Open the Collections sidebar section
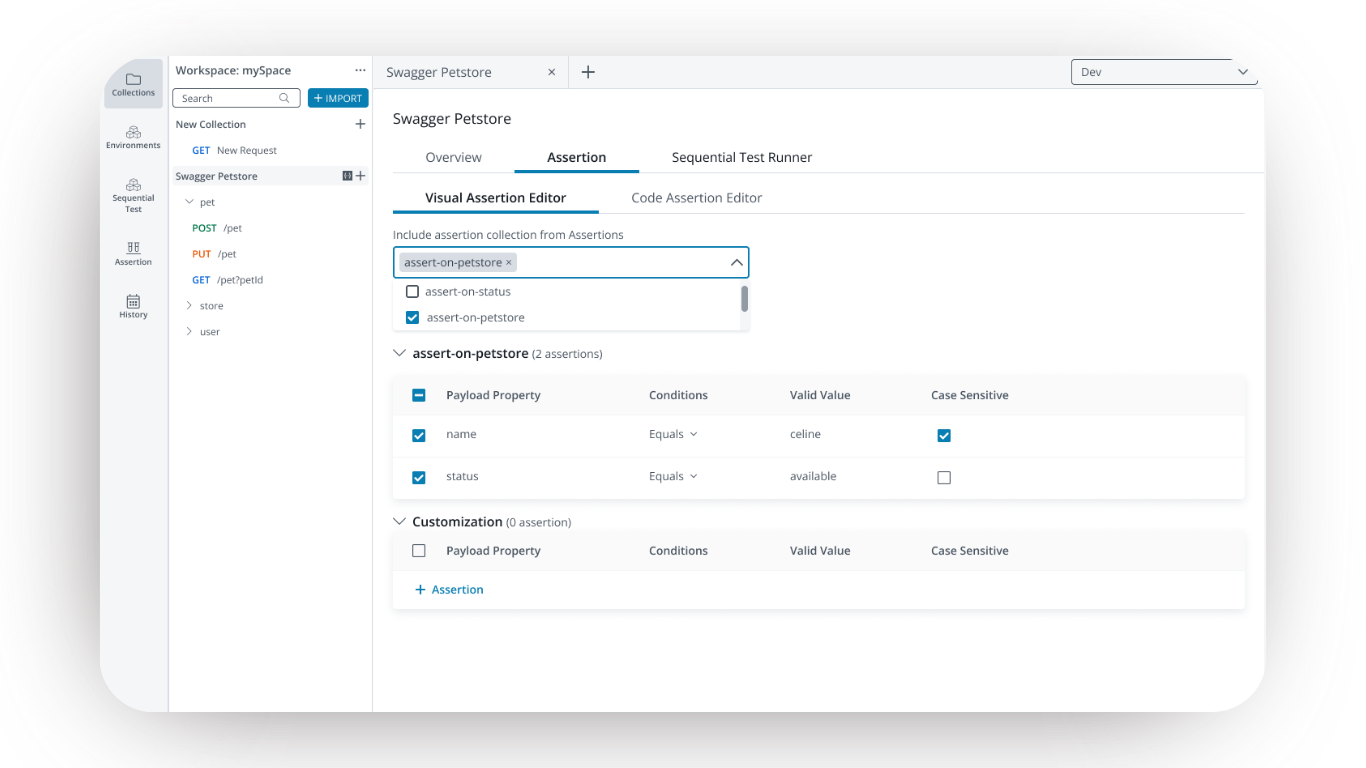 point(133,84)
